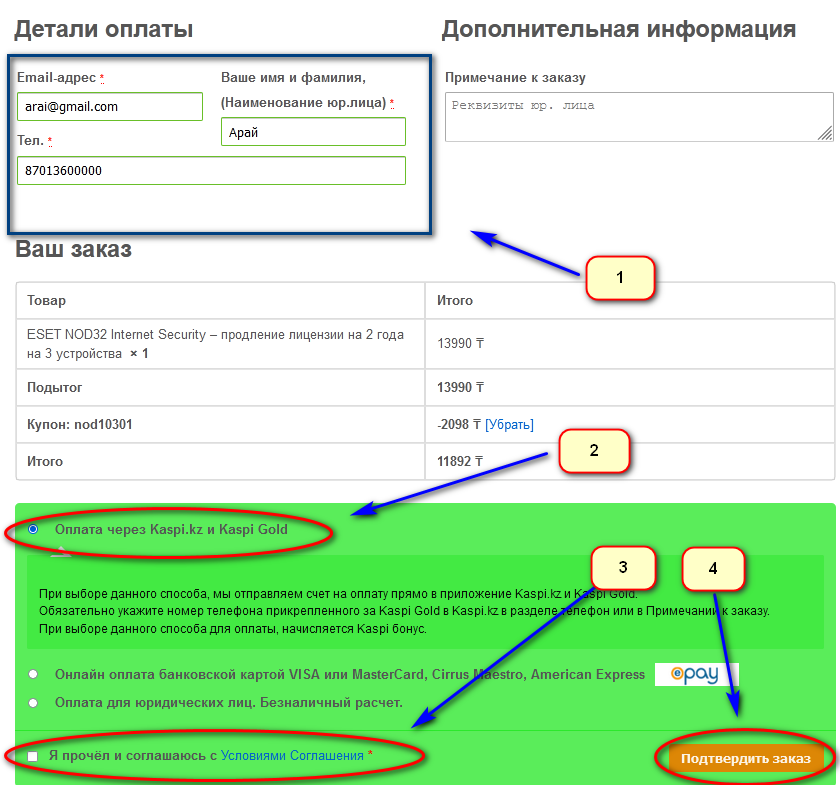The height and width of the screenshot is (785, 840).
Task: Click the Ваш заказ heading
Action: tap(73, 249)
